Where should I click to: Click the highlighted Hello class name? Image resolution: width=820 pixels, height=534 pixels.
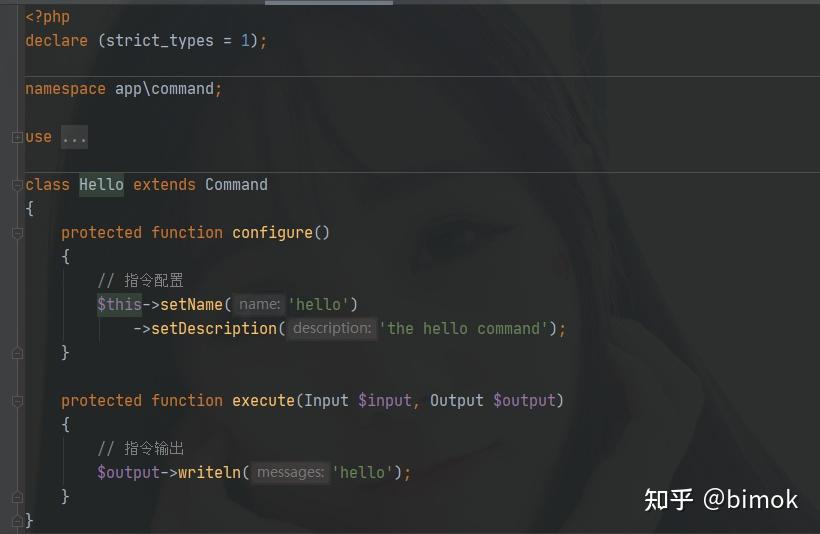101,185
